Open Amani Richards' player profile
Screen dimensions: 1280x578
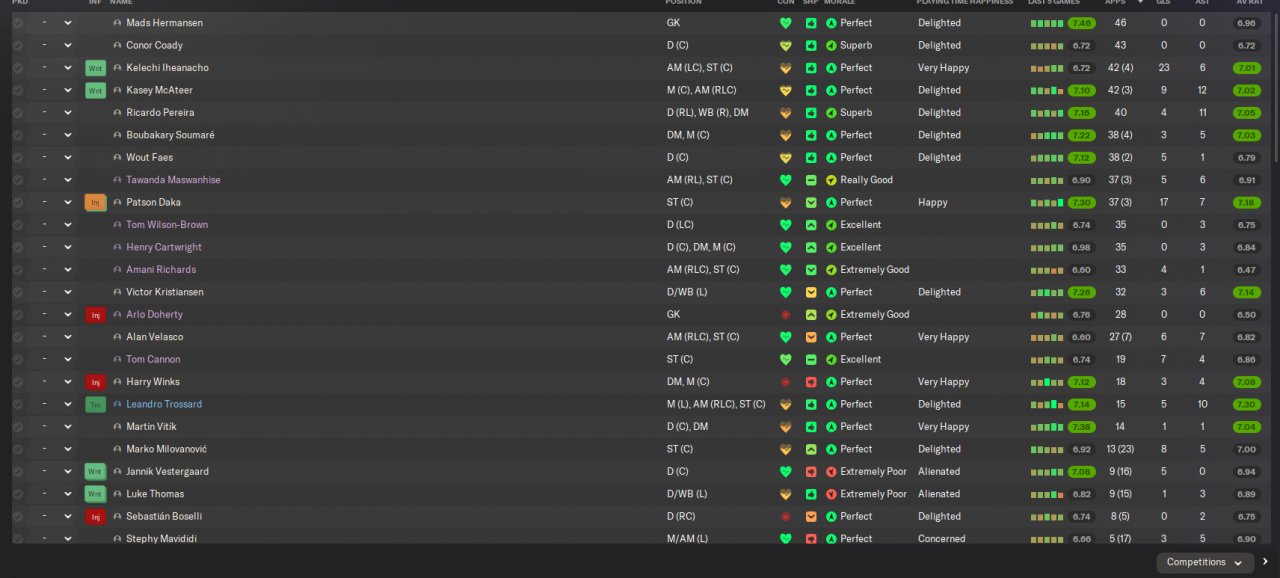(161, 270)
